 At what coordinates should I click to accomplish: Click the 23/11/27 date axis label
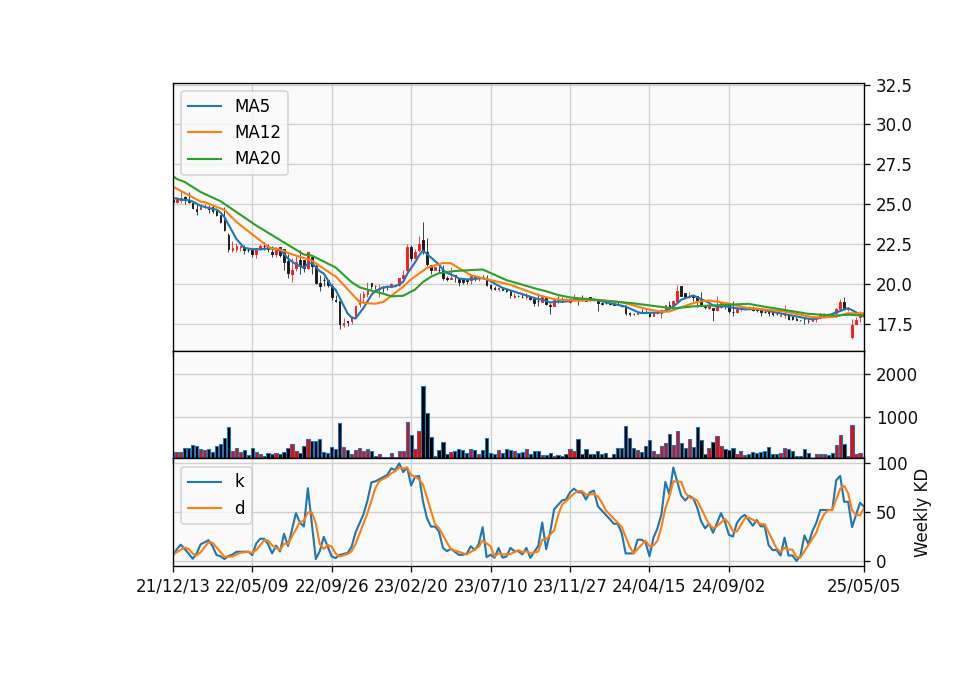pyautogui.click(x=569, y=586)
